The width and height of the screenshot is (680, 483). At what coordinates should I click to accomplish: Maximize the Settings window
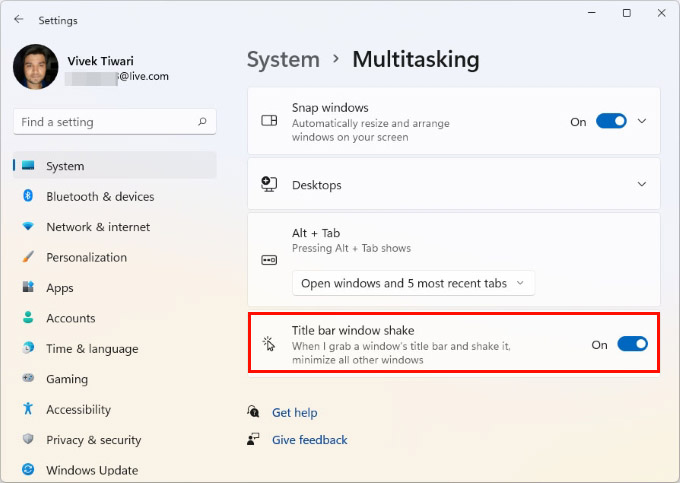tap(627, 13)
